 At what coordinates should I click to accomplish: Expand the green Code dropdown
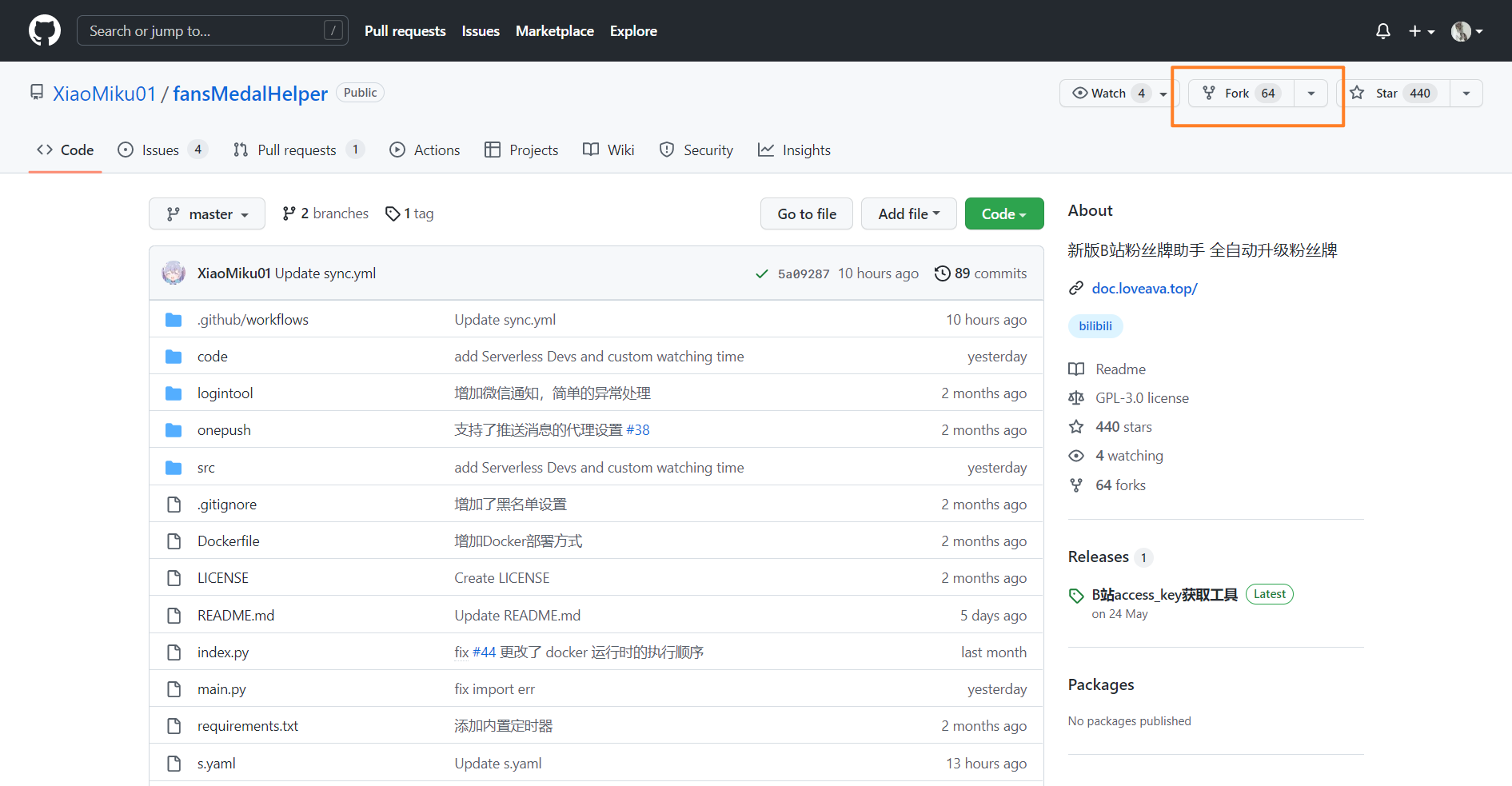click(x=1003, y=214)
